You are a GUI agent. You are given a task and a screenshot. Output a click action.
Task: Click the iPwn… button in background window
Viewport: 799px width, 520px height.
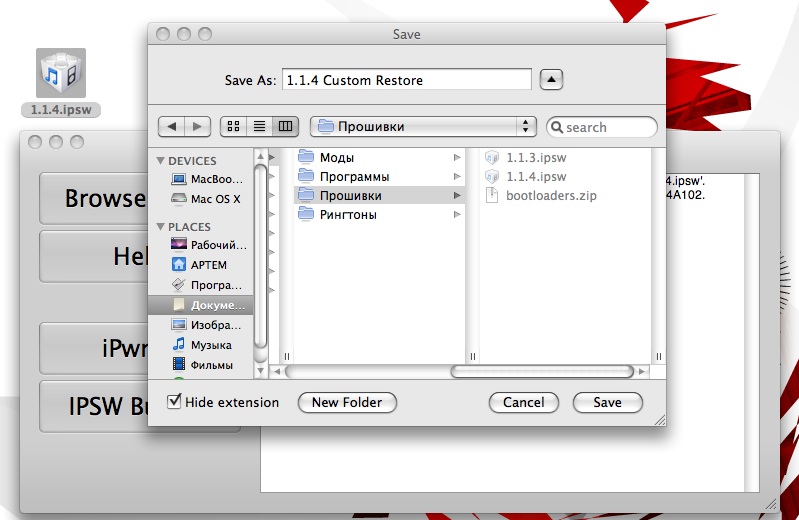(94, 348)
